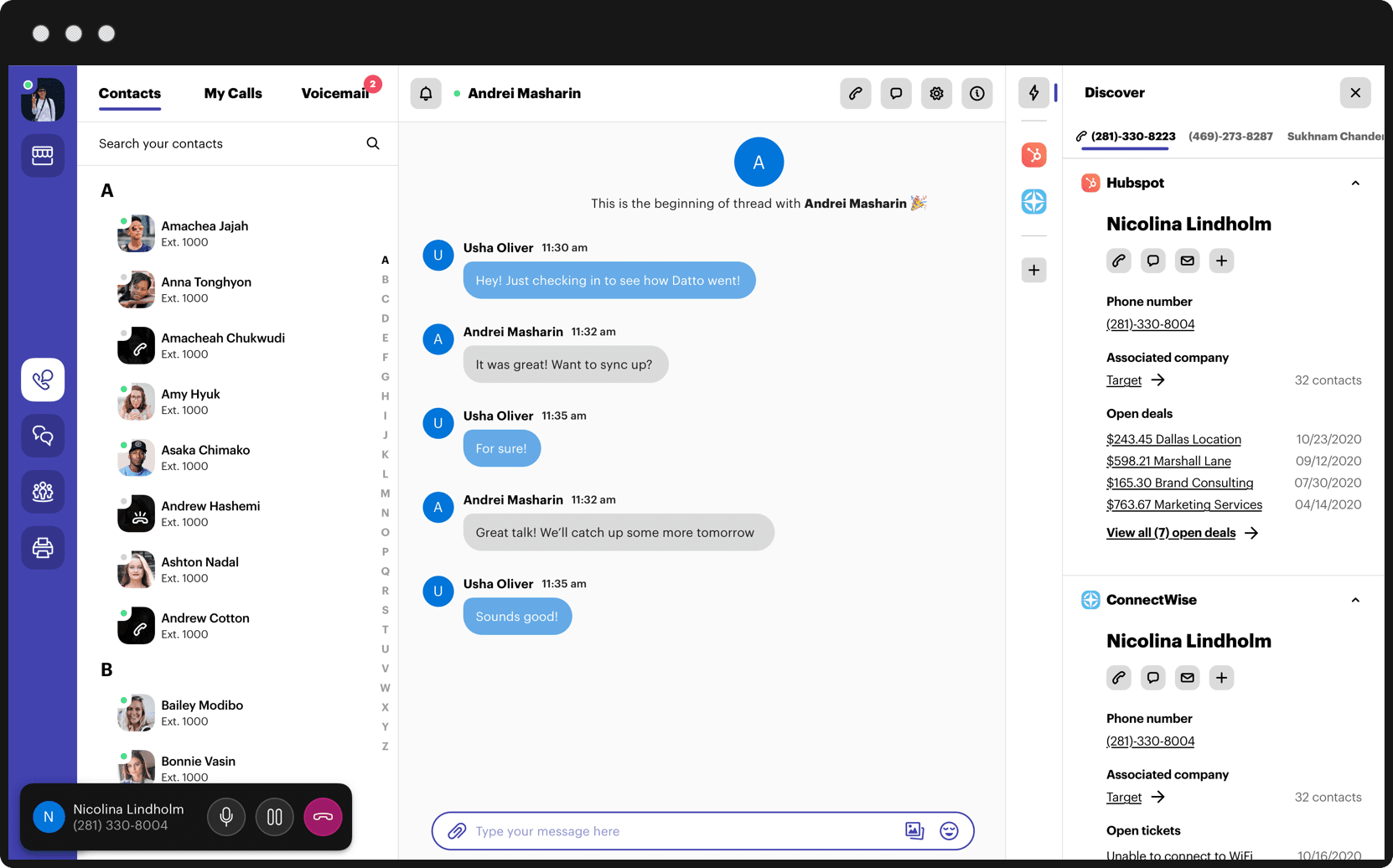Toggle notifications with the bell icon
This screenshot has height=868, width=1393.
[x=426, y=93]
